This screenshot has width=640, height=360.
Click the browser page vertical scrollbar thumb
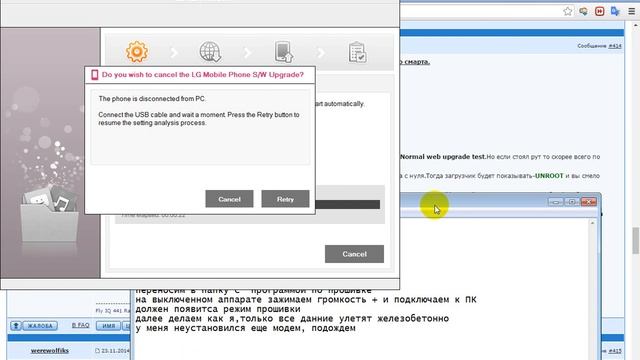pos(636,240)
